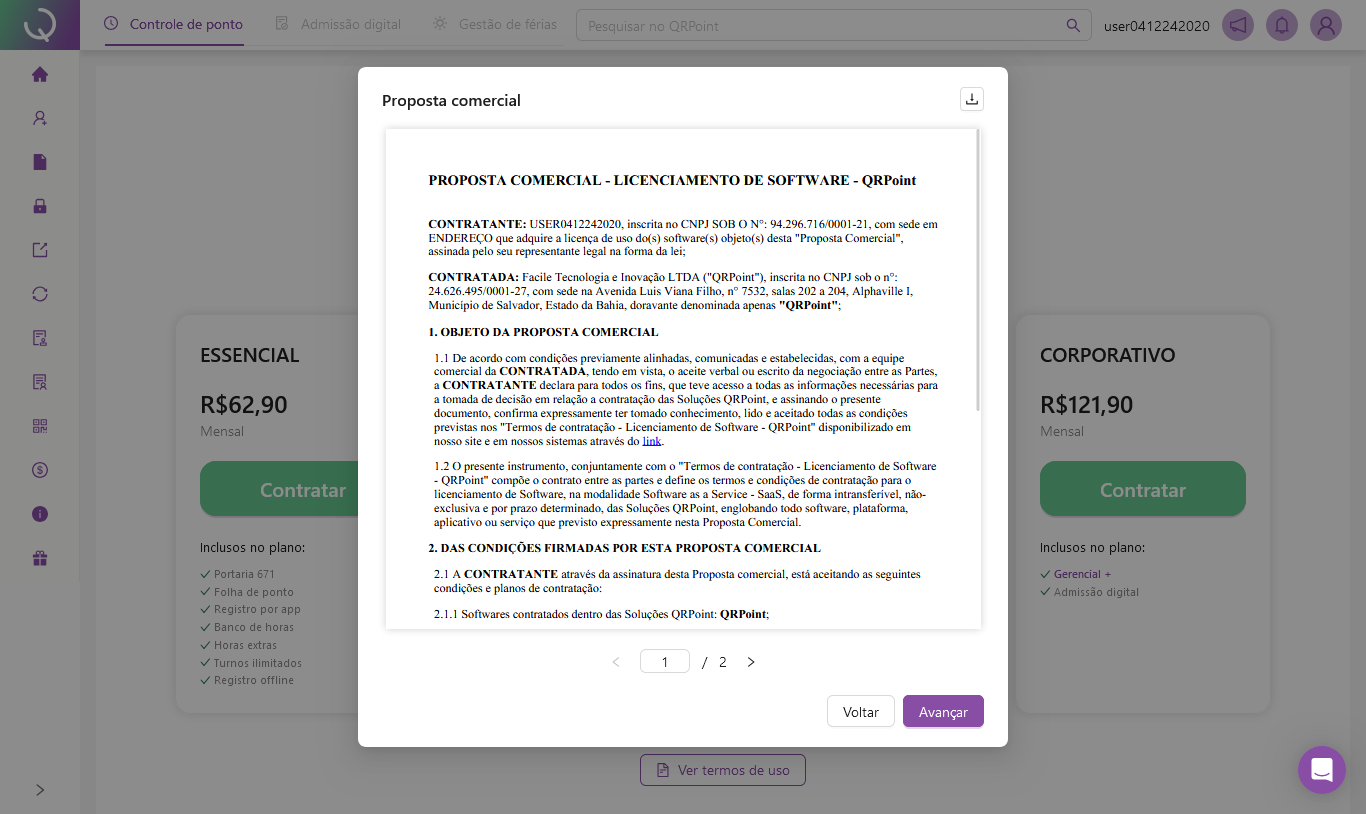Open the padlock icon in sidebar
Viewport: 1366px width, 814px height.
click(x=40, y=206)
